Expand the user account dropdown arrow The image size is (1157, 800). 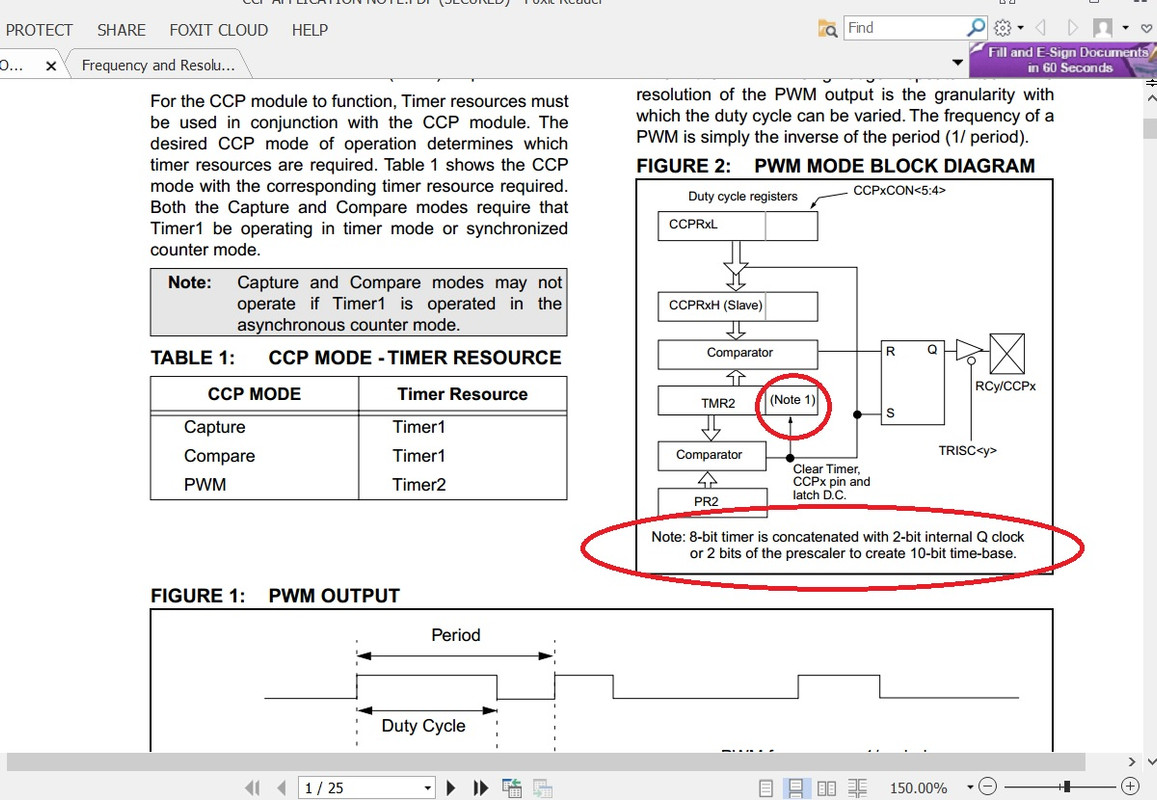pos(1125,28)
